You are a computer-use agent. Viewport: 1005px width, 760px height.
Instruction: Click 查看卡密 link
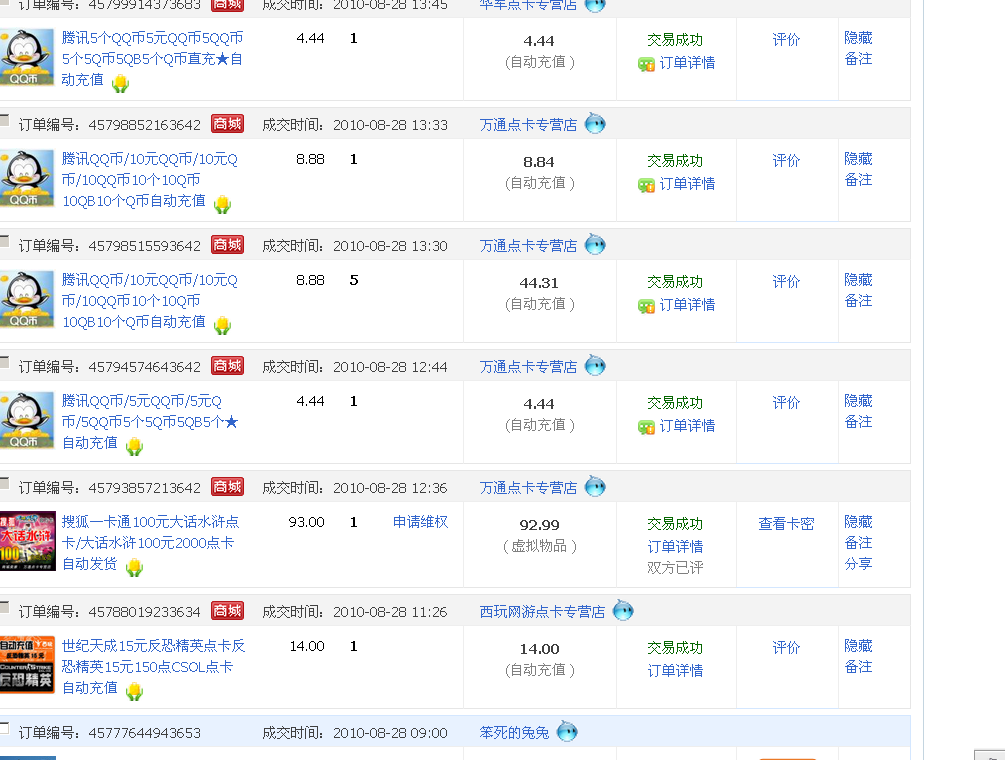coord(786,524)
